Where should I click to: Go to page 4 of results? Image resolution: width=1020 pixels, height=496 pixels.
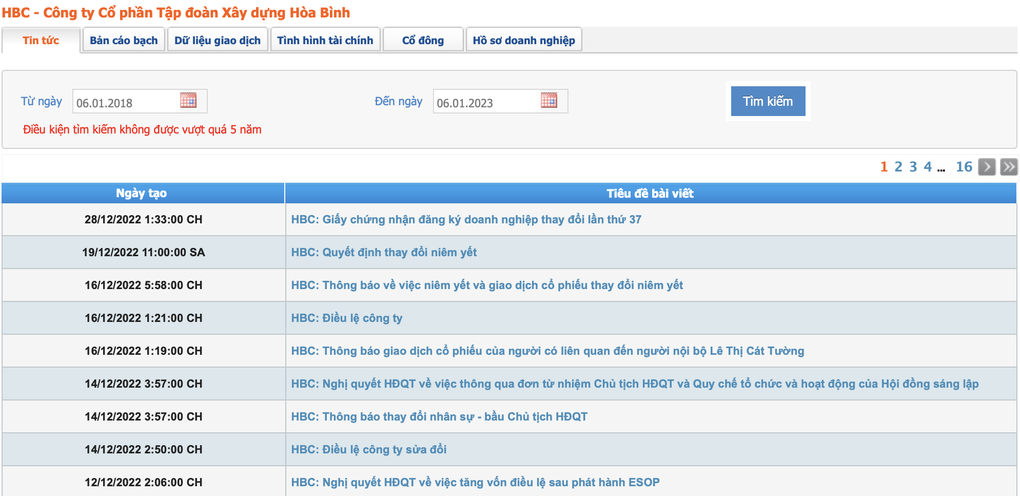click(x=928, y=167)
